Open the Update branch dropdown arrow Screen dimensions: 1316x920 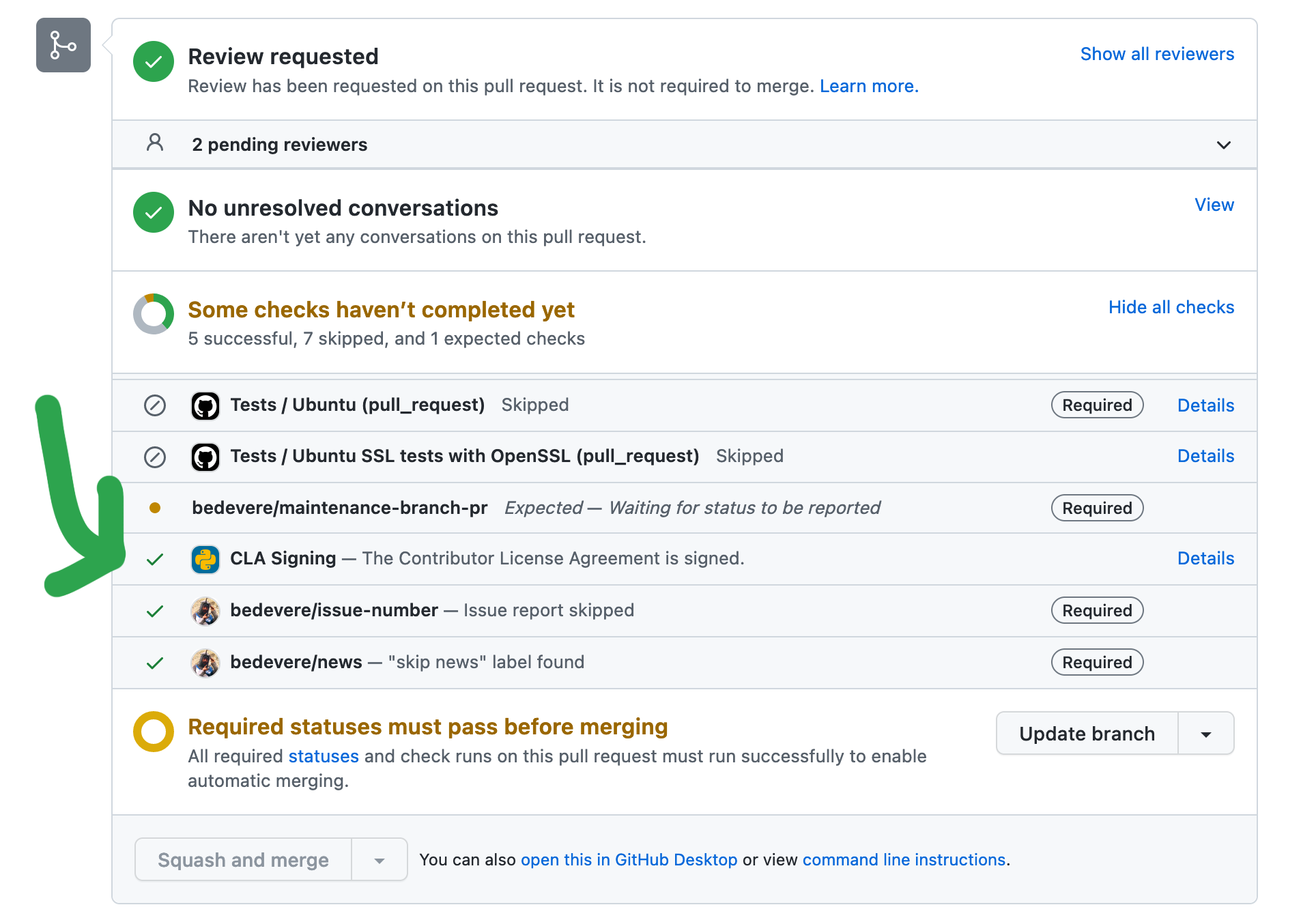pos(1205,734)
